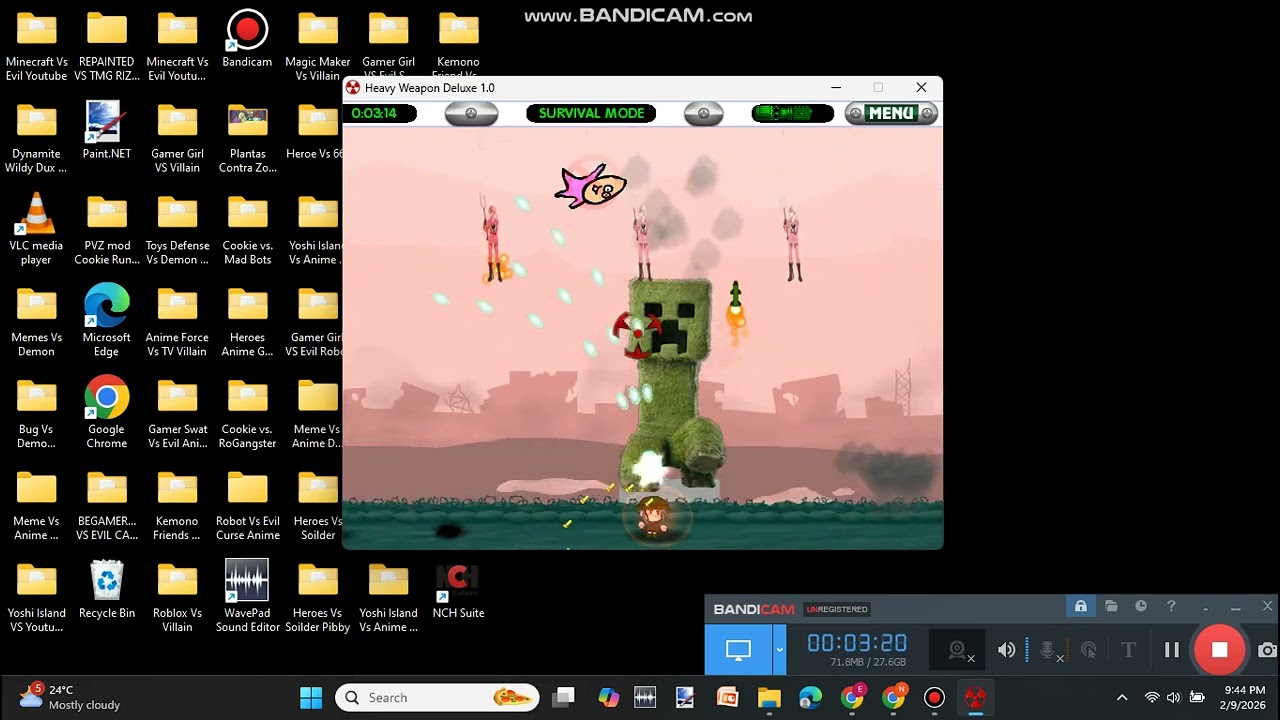
Task: Show hidden system tray icons
Action: click(x=1121, y=697)
